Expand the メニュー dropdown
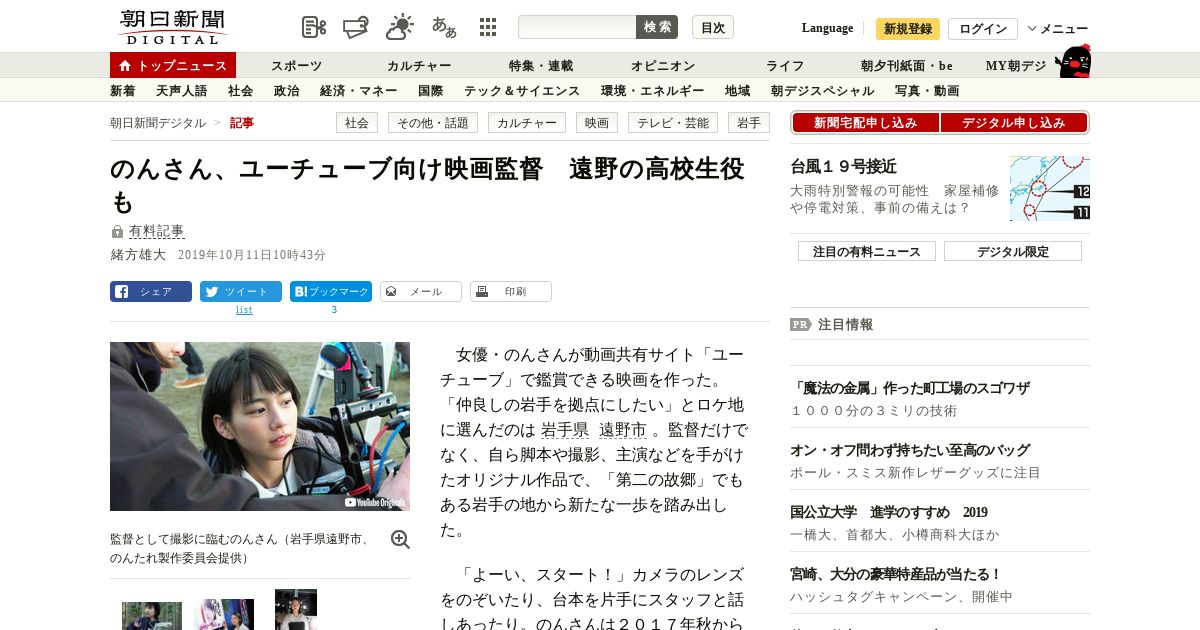Screen dimensions: 1200x630 click(1058, 29)
